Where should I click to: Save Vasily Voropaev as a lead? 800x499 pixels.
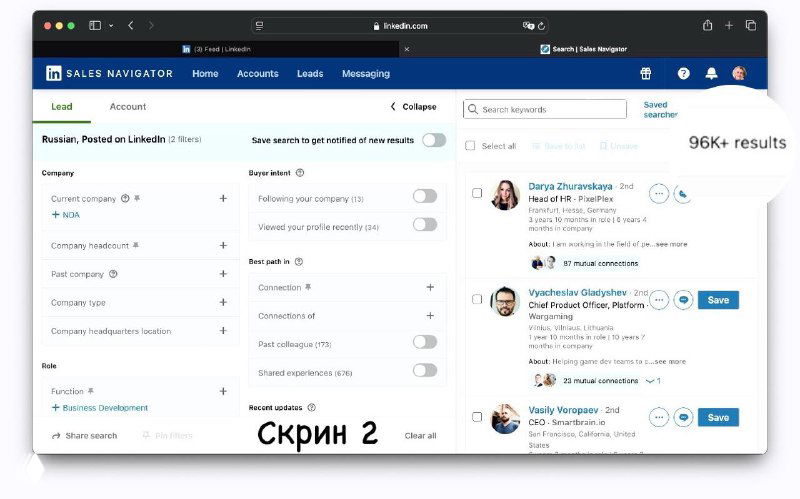pos(718,417)
